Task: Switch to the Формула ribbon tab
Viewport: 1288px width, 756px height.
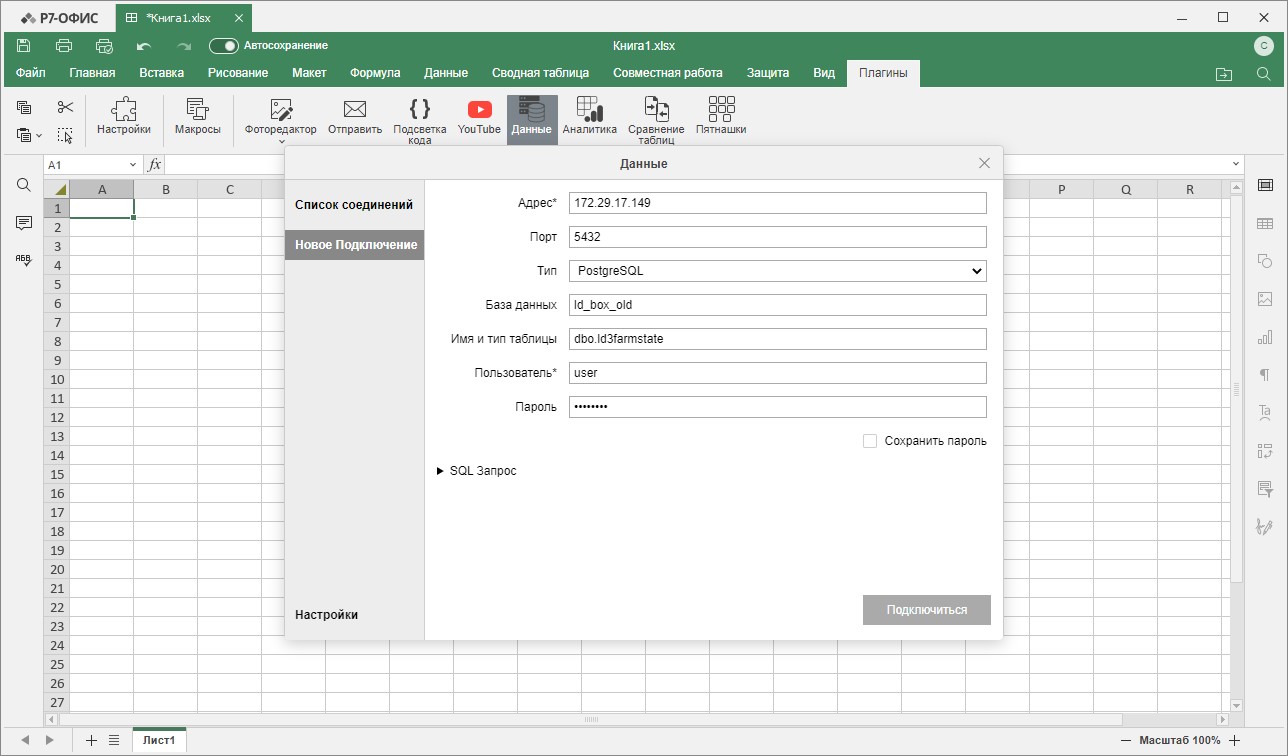Action: (x=375, y=73)
